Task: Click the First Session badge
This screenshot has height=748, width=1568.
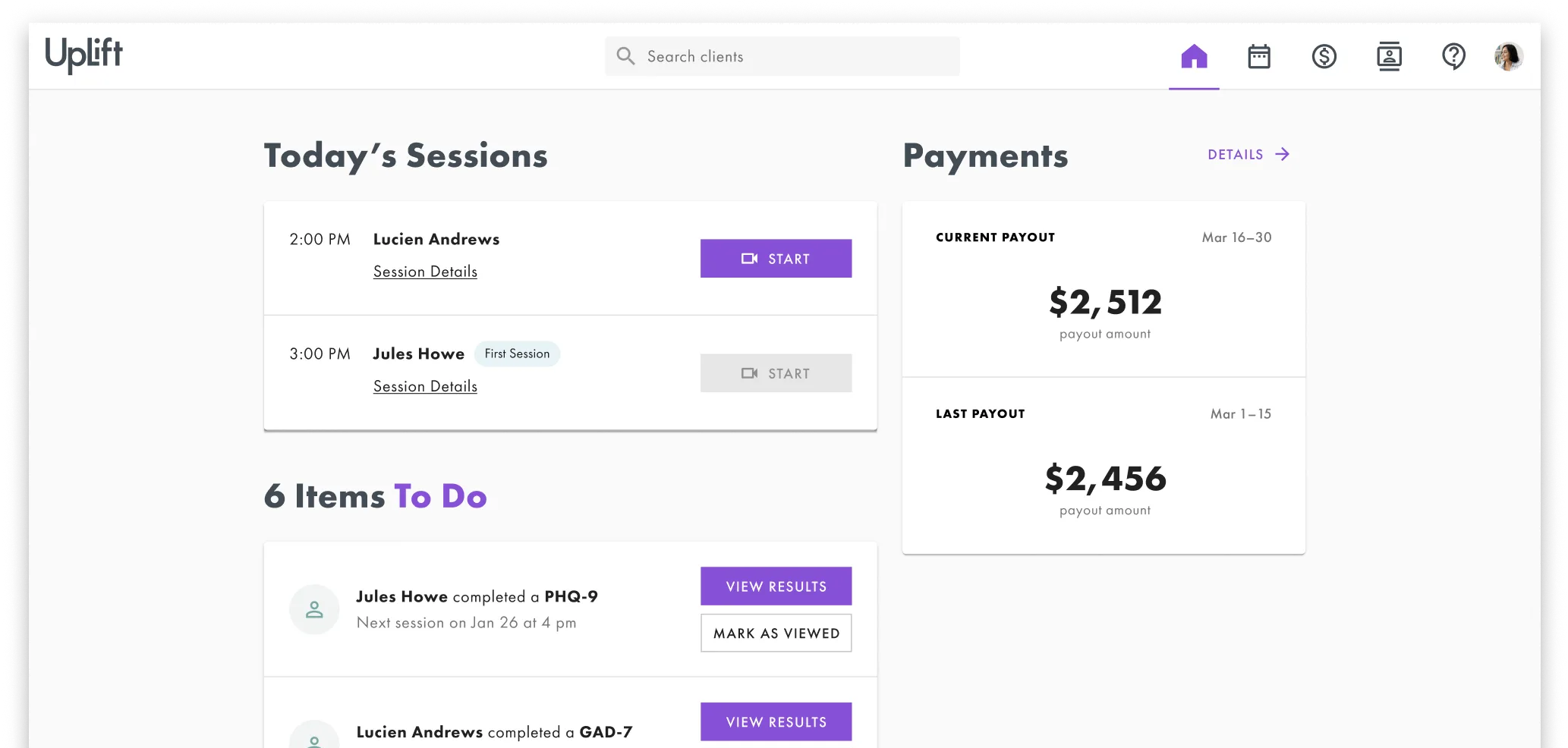Action: tap(517, 354)
